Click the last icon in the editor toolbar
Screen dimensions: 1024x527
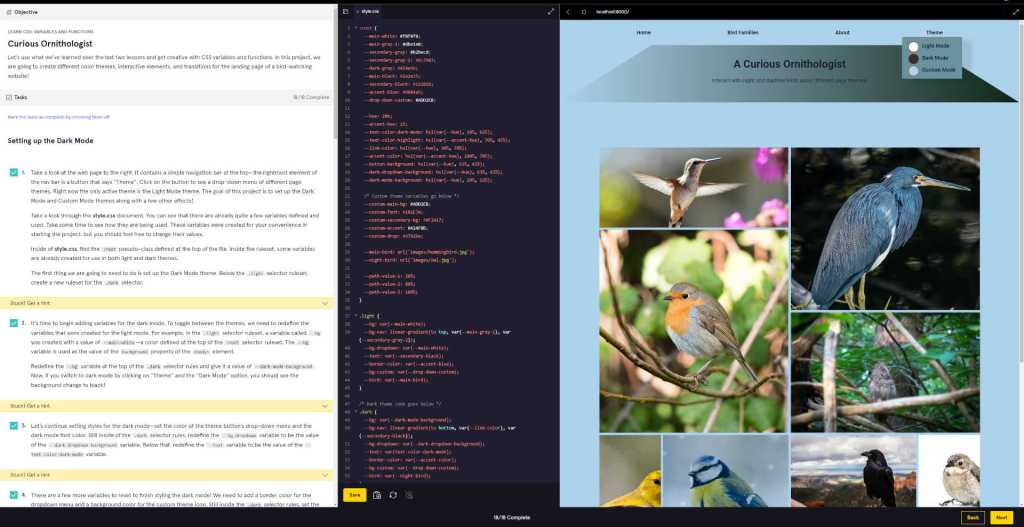tap(409, 495)
